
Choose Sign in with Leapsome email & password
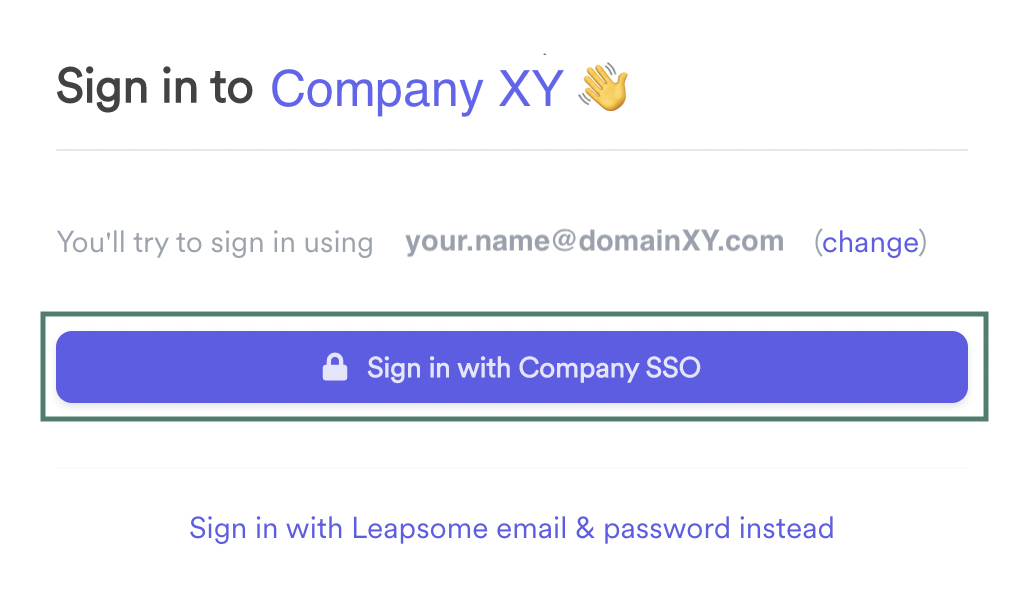(x=511, y=527)
